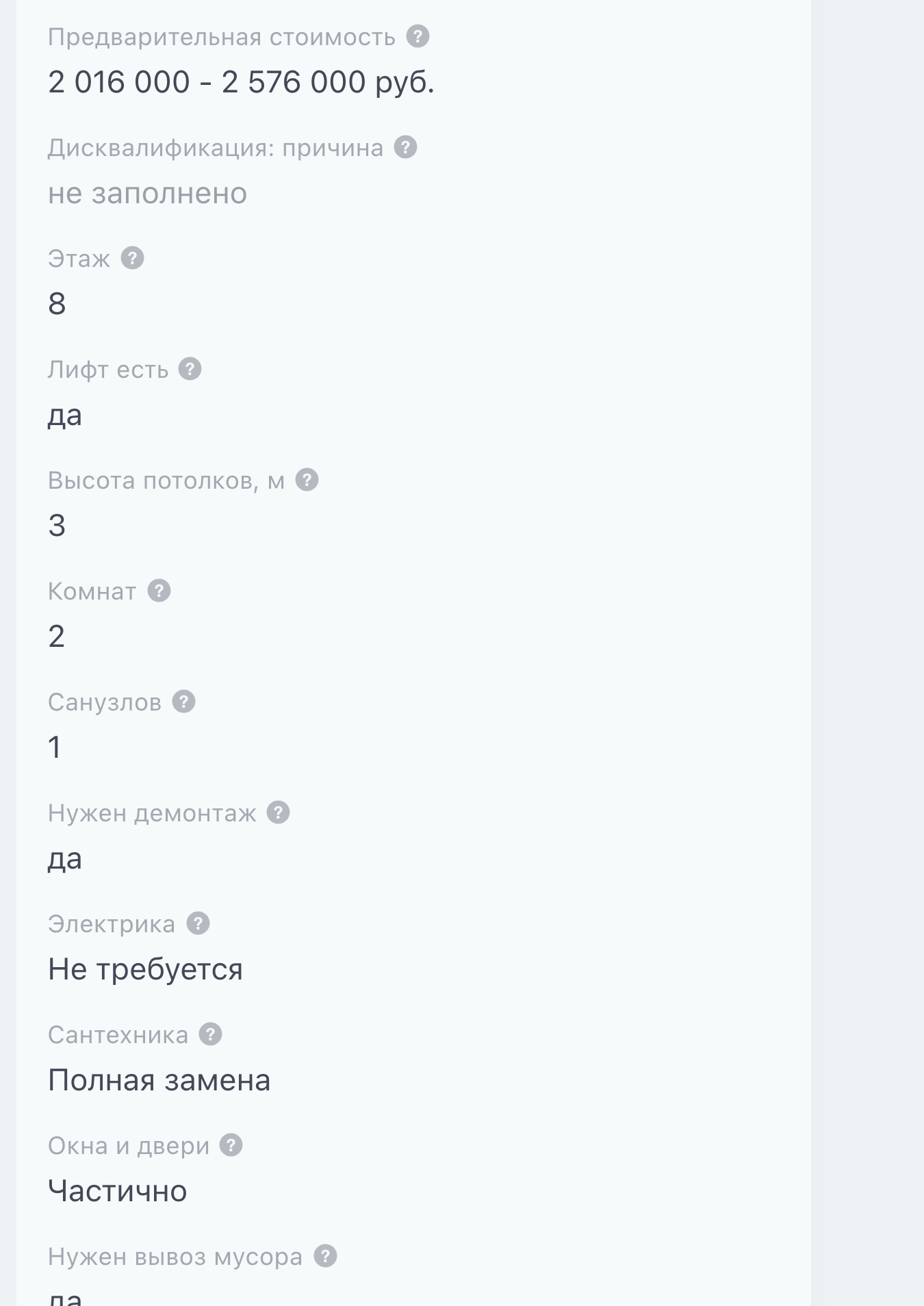Show tooltip for Окна и двери

pyautogui.click(x=231, y=1145)
